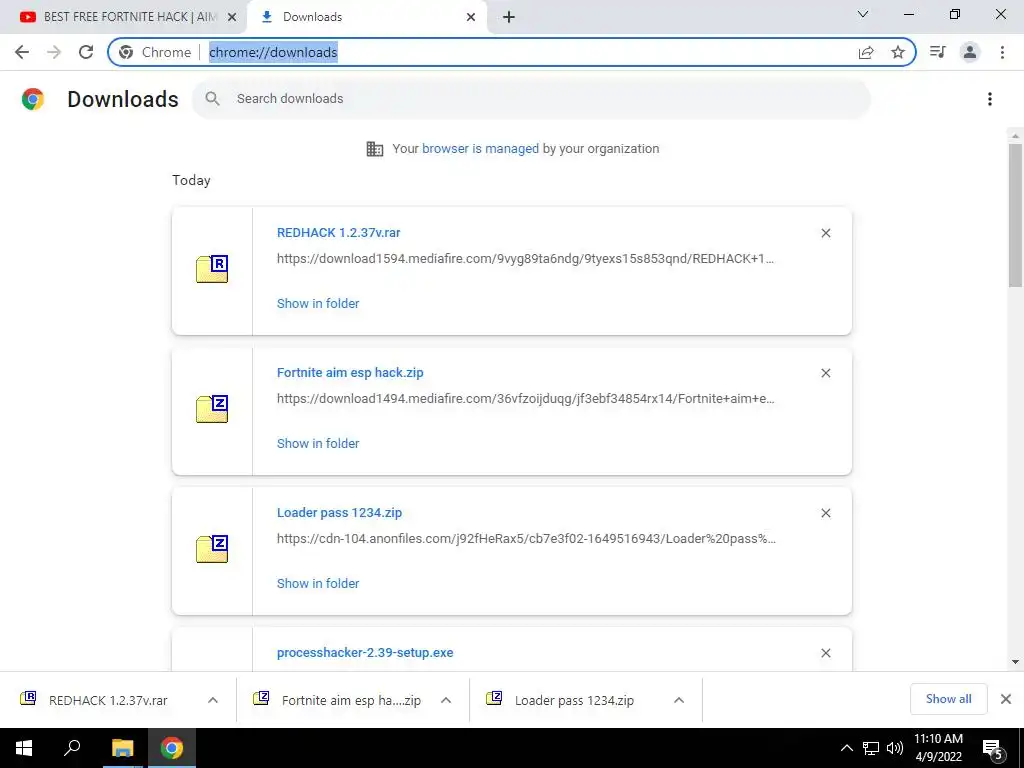Viewport: 1024px width, 768px height.
Task: Open Chrome's three-dot main menu
Action: pos(1002,52)
